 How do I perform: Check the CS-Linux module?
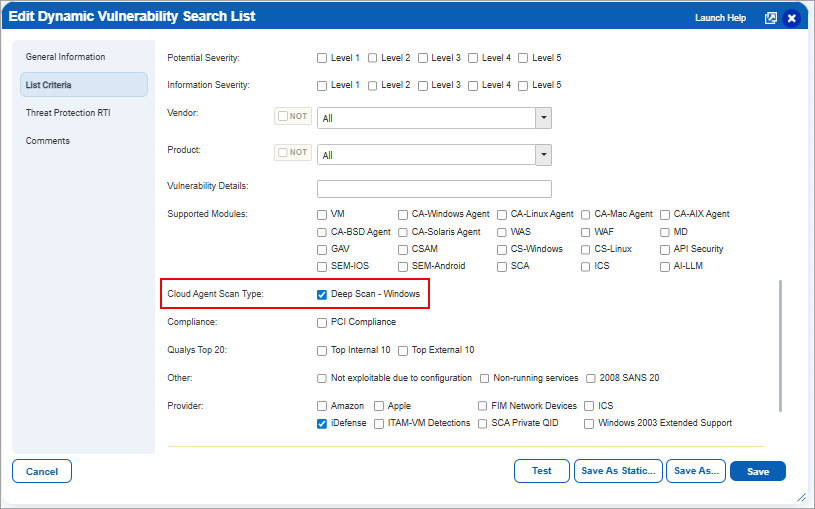(x=585, y=250)
